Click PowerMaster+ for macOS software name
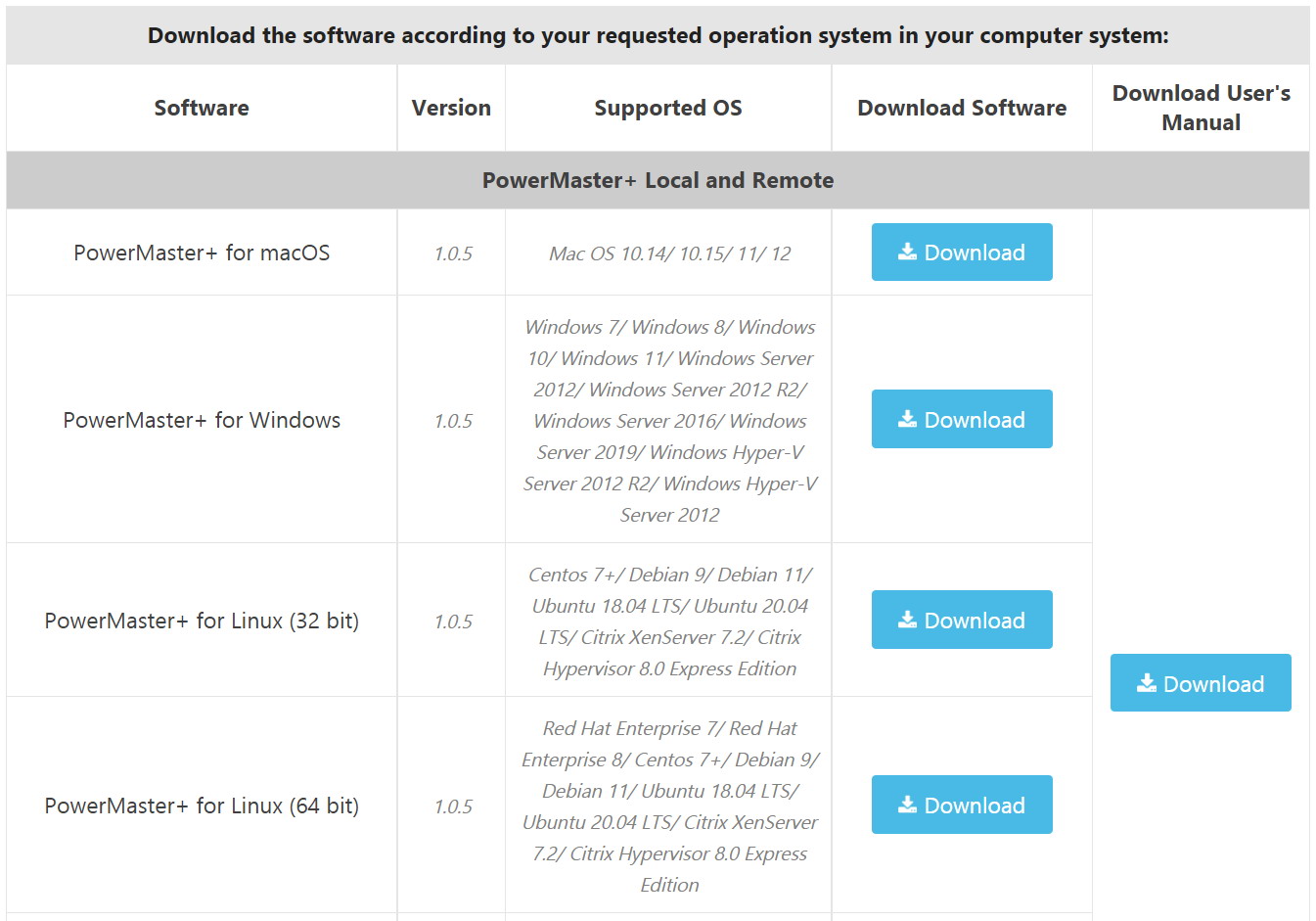 pyautogui.click(x=202, y=253)
